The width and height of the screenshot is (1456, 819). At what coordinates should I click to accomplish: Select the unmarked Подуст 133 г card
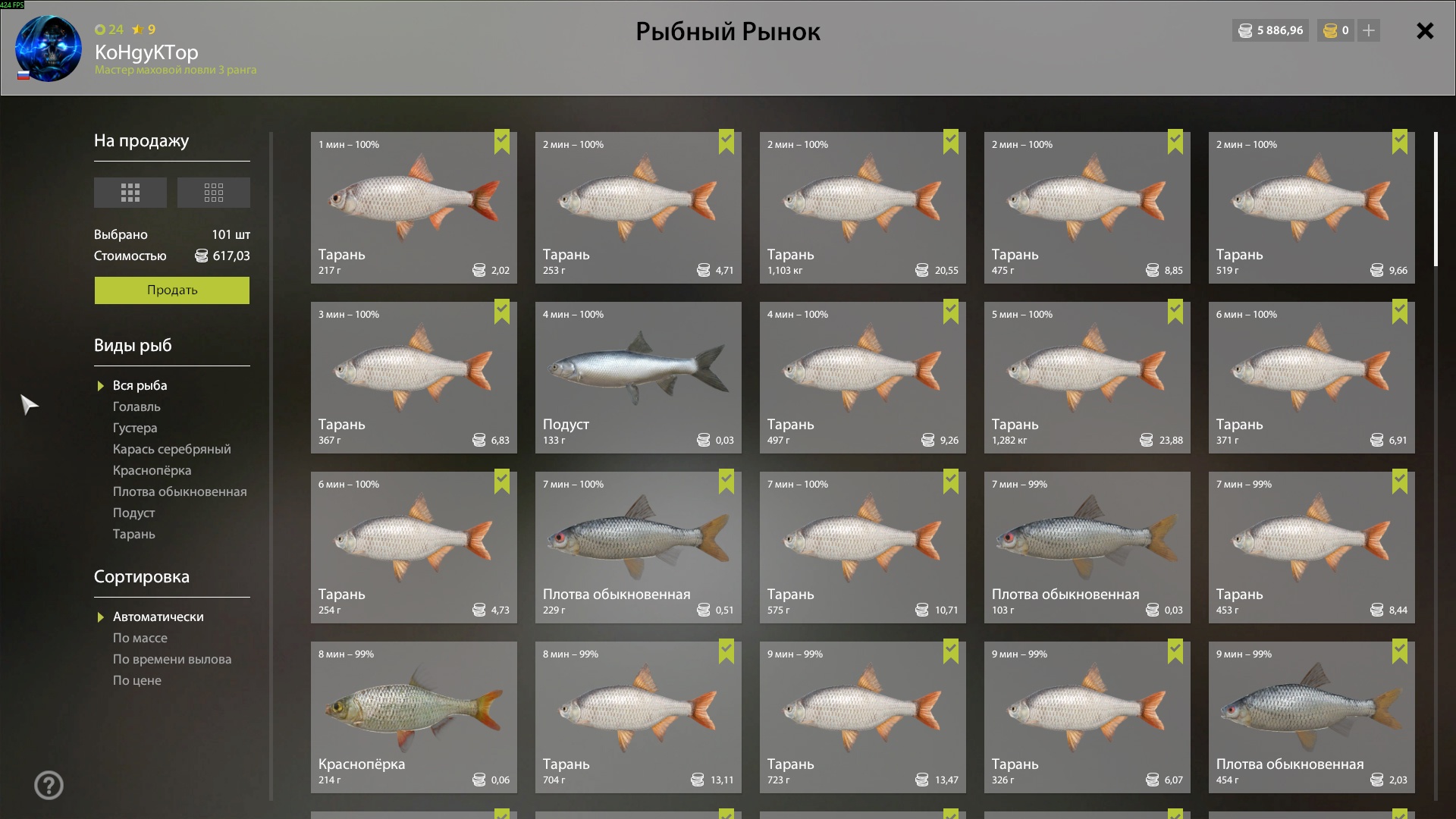tap(639, 378)
